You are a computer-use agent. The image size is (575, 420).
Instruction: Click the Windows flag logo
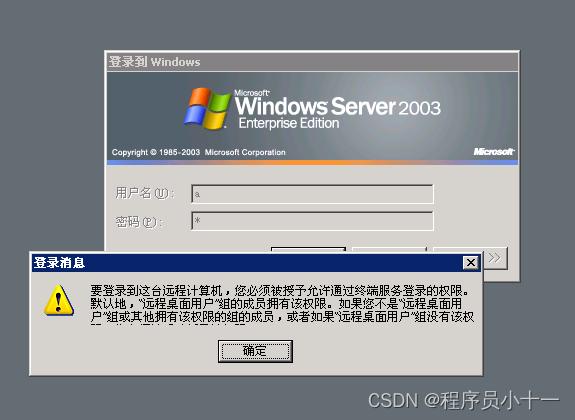[x=206, y=108]
